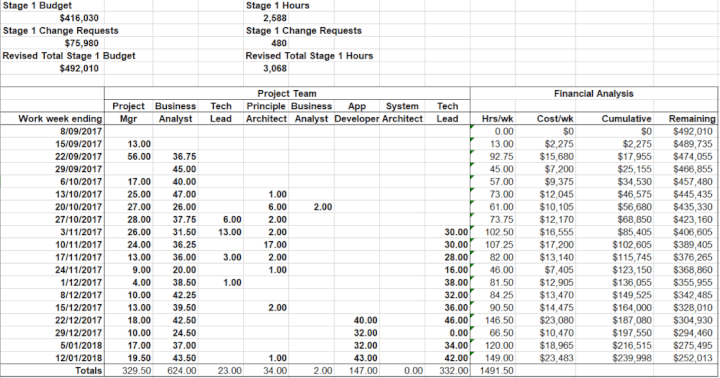Image resolution: width=720 pixels, height=378 pixels.
Task: Select the date cell 15/09/2017
Action: click(79, 144)
